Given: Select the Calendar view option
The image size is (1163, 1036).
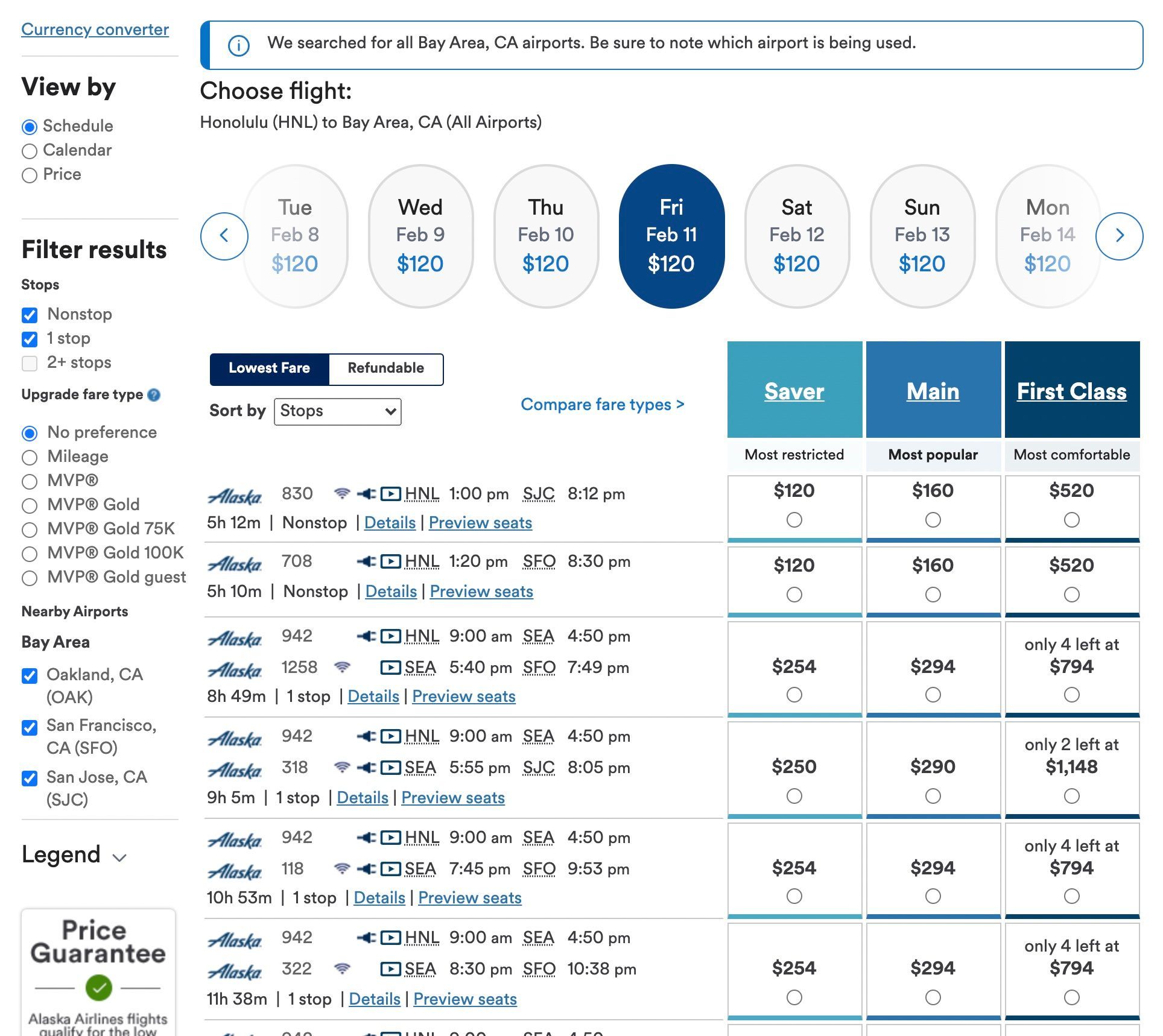Looking at the screenshot, I should coord(30,151).
